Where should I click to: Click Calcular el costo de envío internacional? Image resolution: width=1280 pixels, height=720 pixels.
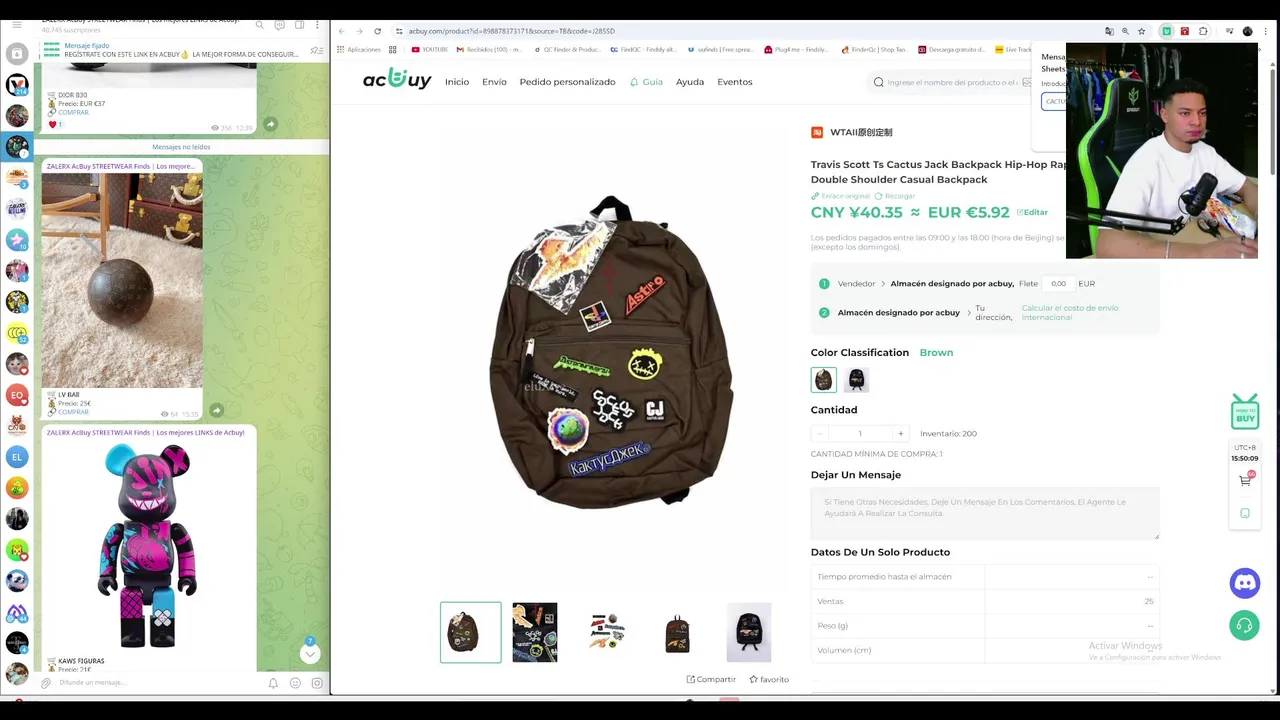point(1070,312)
